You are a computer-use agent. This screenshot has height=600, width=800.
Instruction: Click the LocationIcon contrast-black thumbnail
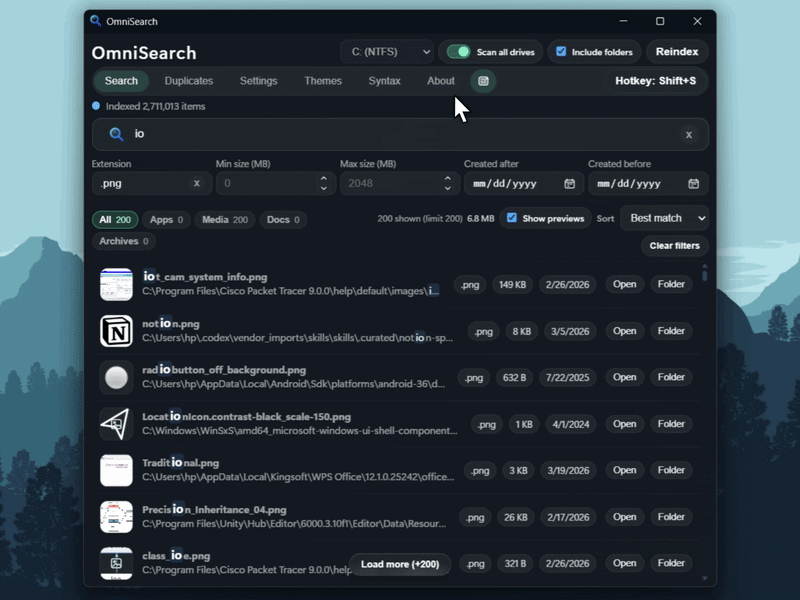tap(116, 424)
